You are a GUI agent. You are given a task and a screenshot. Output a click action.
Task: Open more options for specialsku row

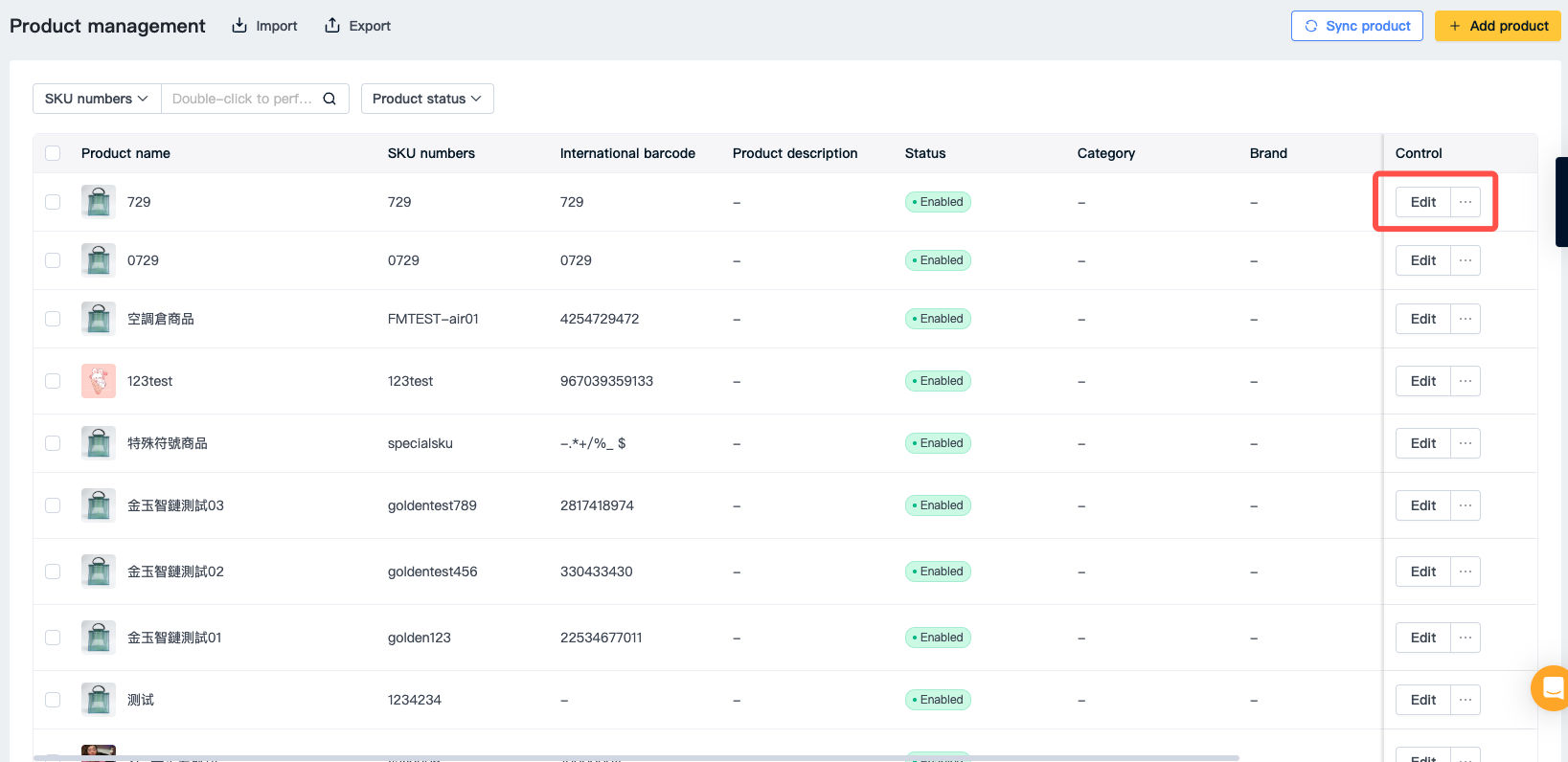(x=1466, y=443)
